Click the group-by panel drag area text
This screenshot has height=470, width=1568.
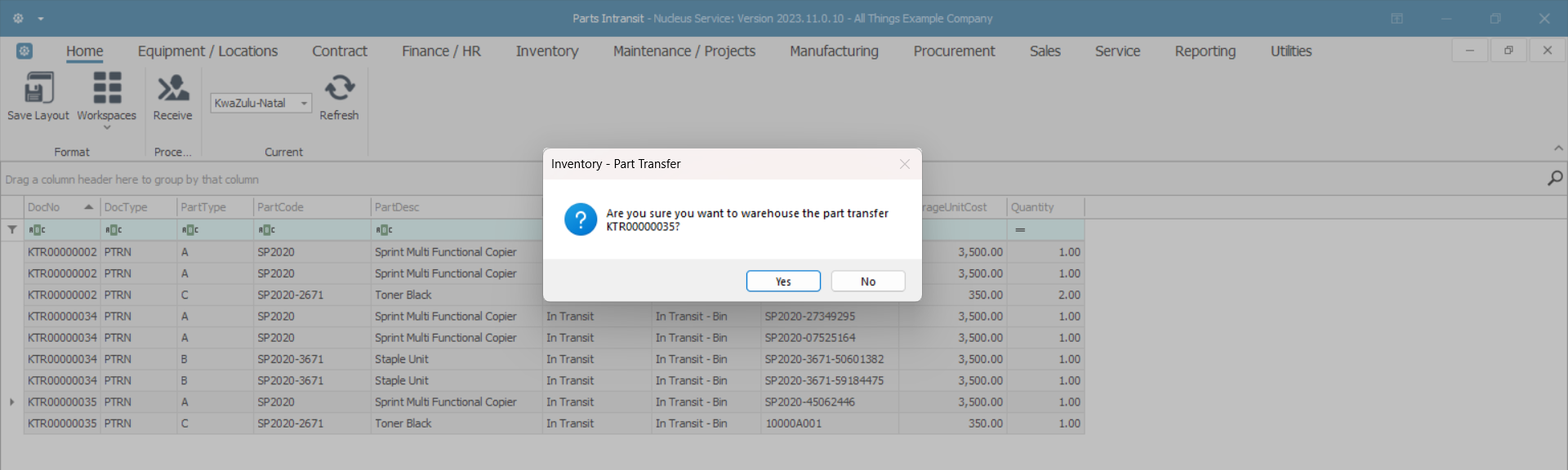(132, 180)
